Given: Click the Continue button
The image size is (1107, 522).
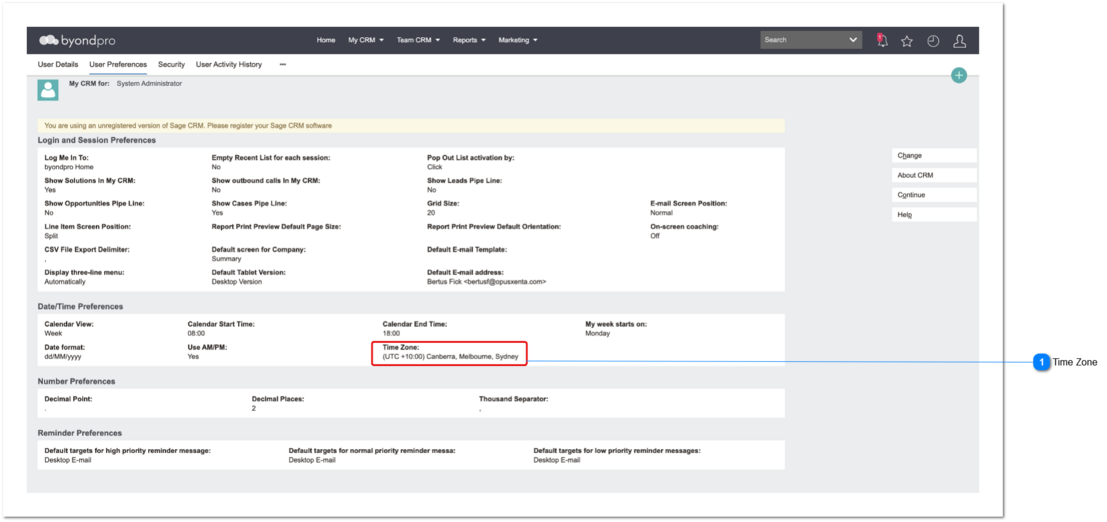Looking at the screenshot, I should coord(935,195).
